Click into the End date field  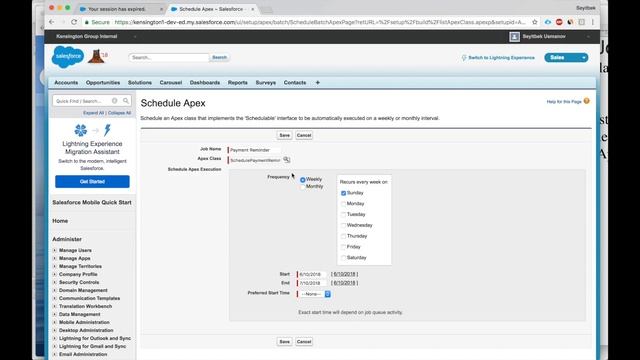(x=312, y=283)
